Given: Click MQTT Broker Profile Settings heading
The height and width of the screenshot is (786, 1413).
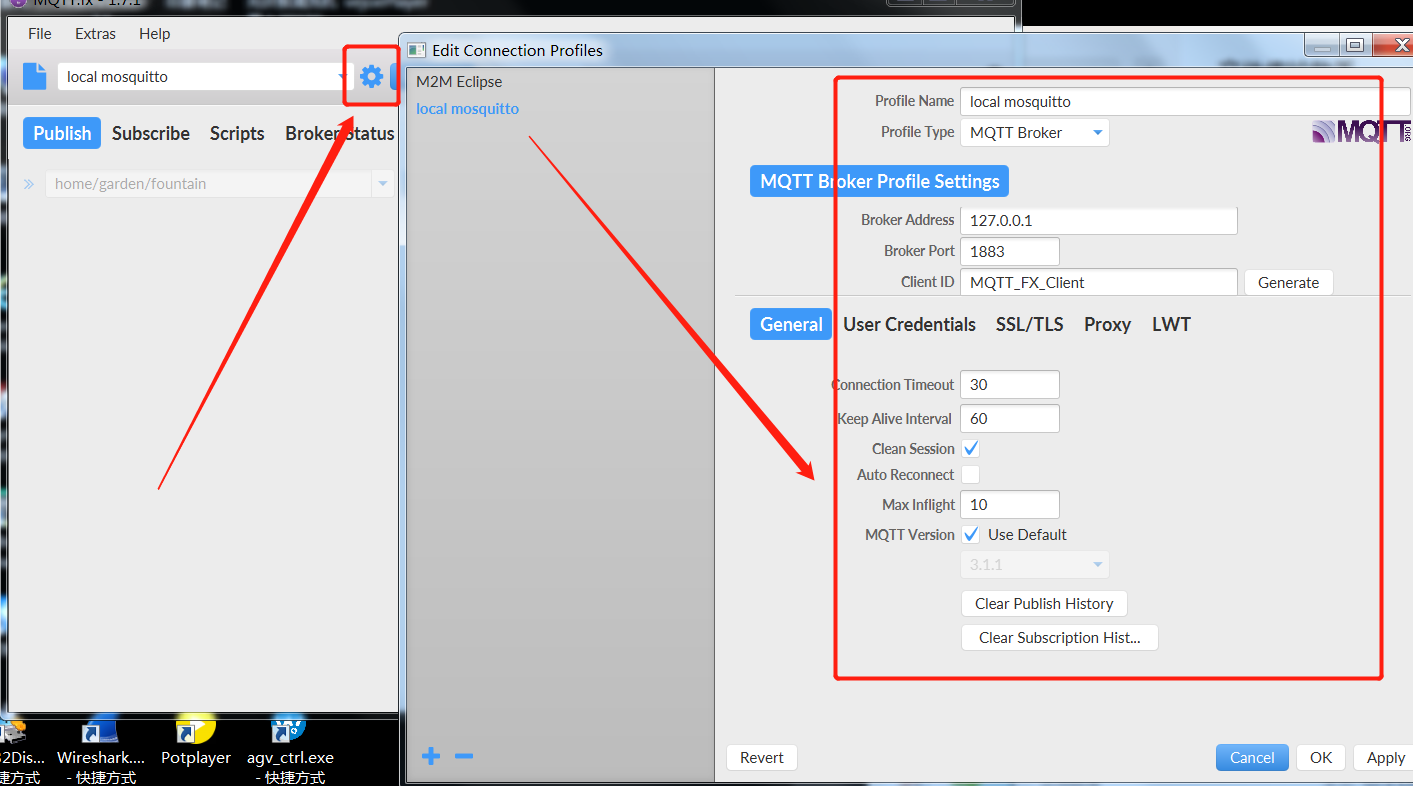Looking at the screenshot, I should point(879,181).
